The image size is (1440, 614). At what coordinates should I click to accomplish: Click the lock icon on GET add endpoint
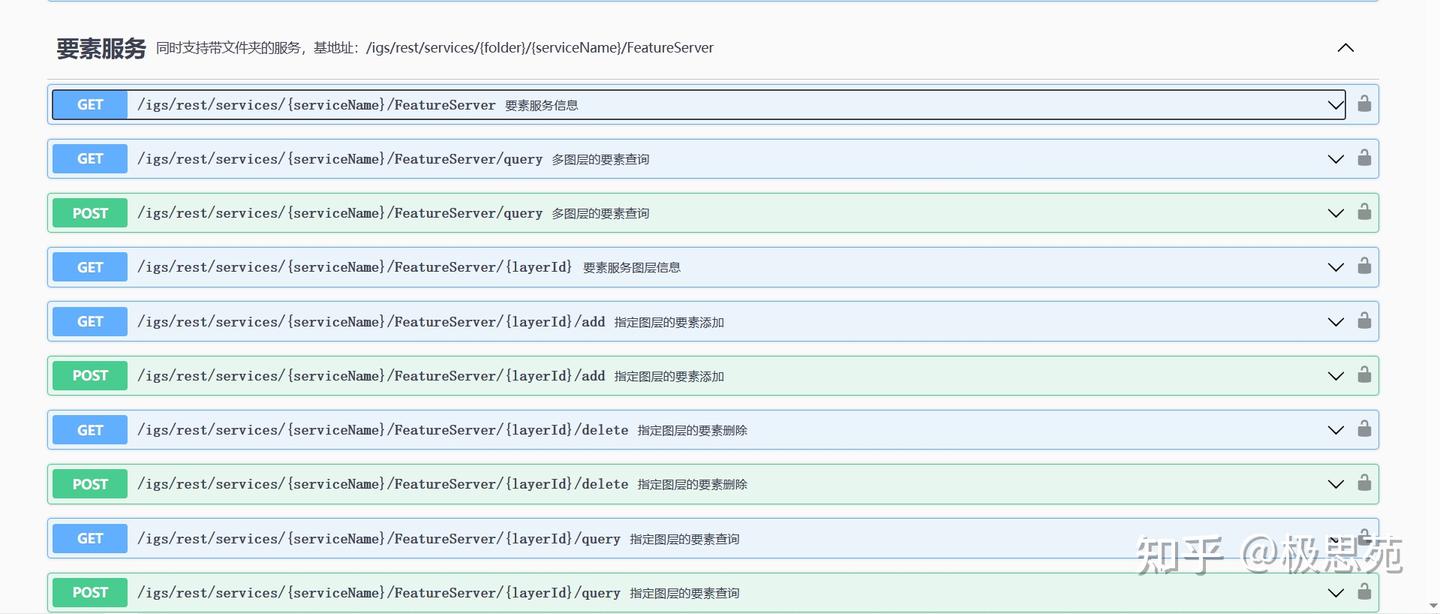[x=1364, y=321]
